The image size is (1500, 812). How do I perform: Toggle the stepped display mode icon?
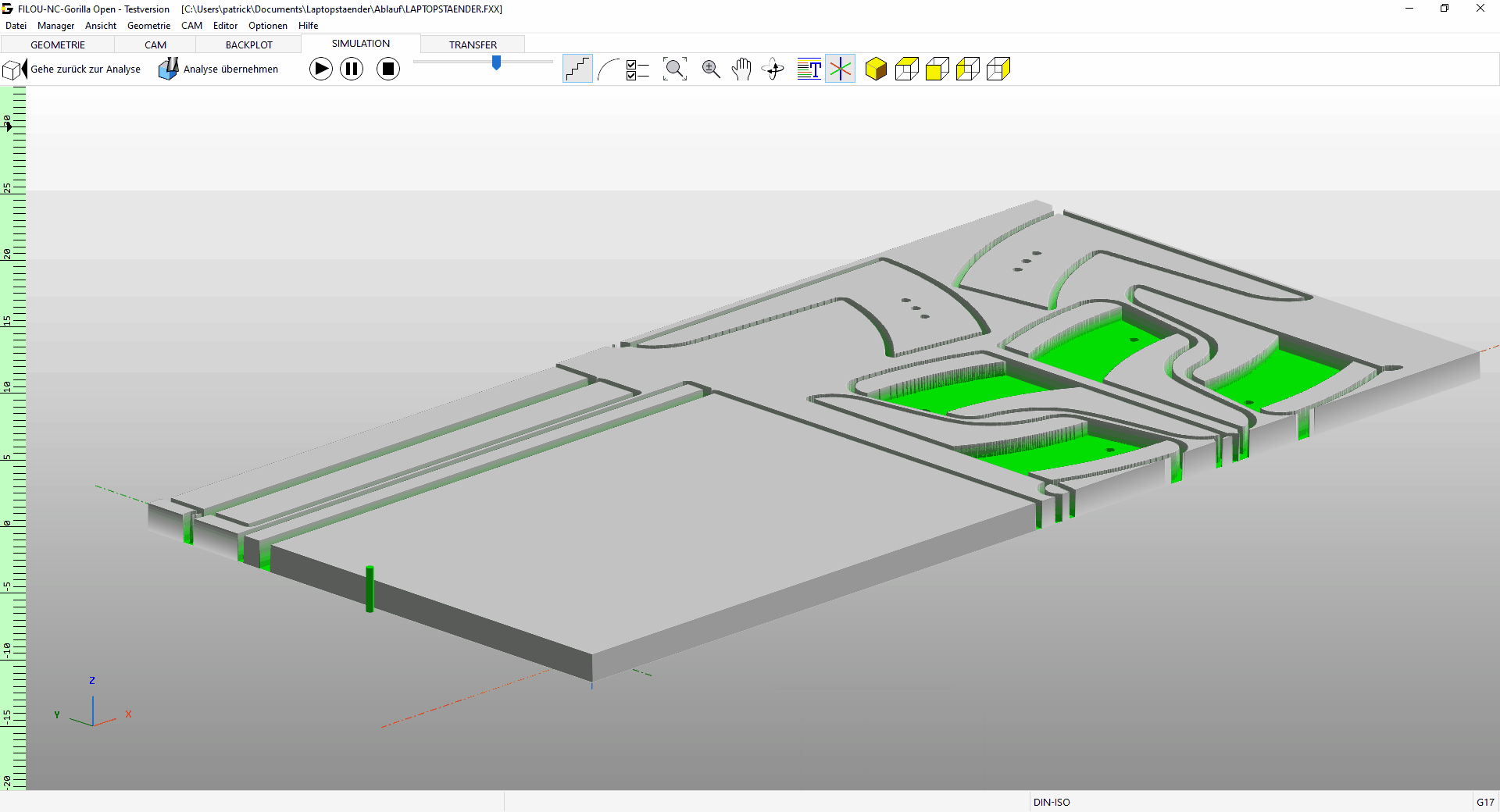click(x=577, y=69)
